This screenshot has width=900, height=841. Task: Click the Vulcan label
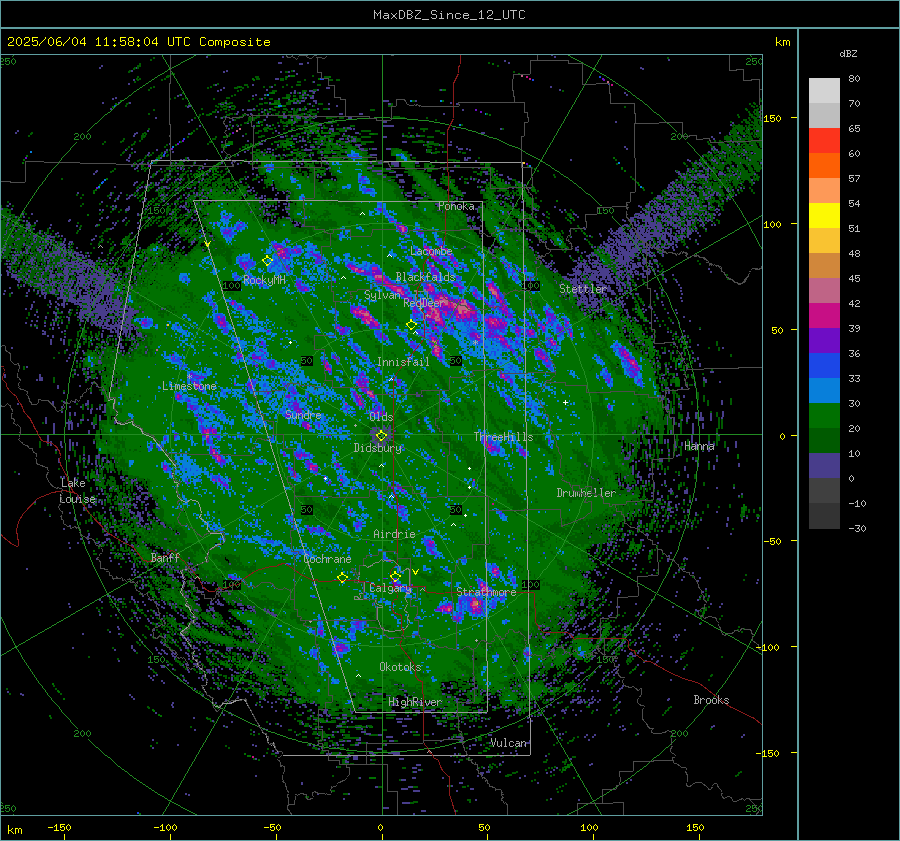(x=508, y=743)
